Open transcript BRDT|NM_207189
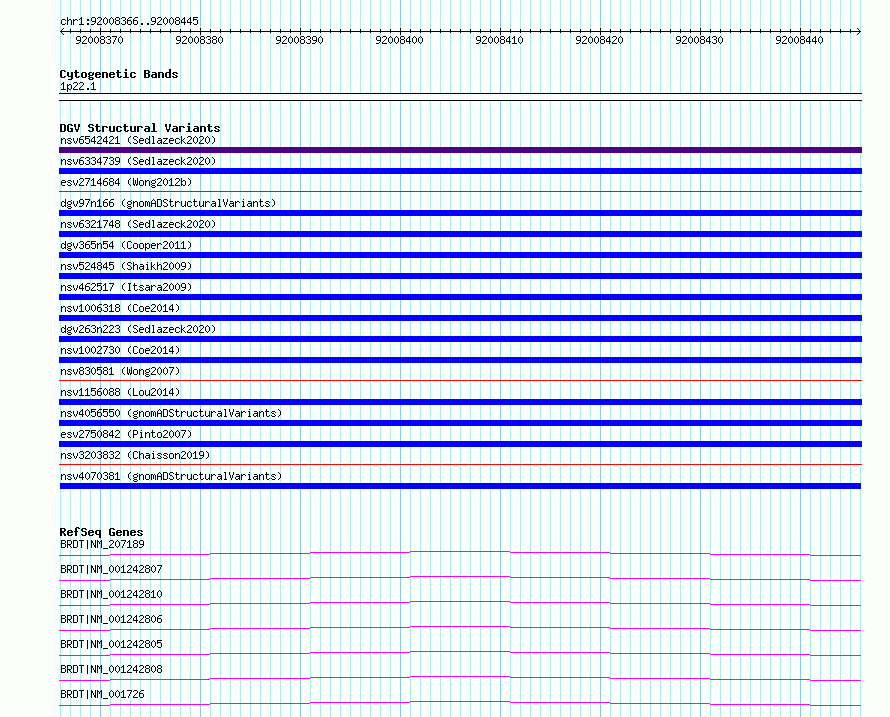 tap(102, 544)
